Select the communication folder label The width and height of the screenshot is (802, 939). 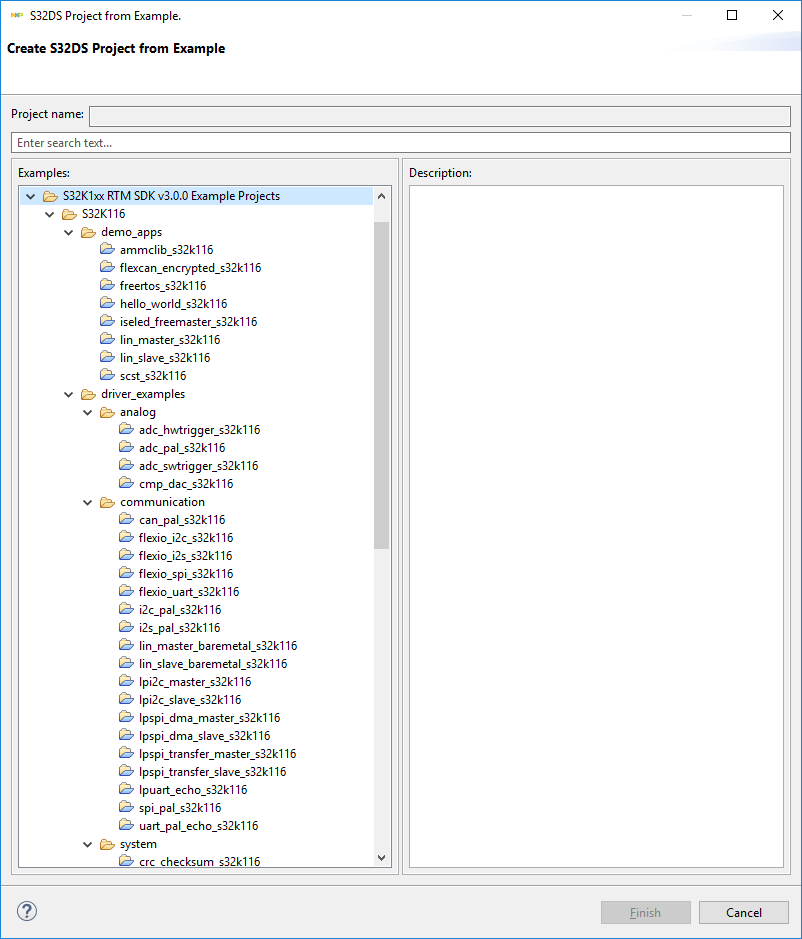pos(162,502)
